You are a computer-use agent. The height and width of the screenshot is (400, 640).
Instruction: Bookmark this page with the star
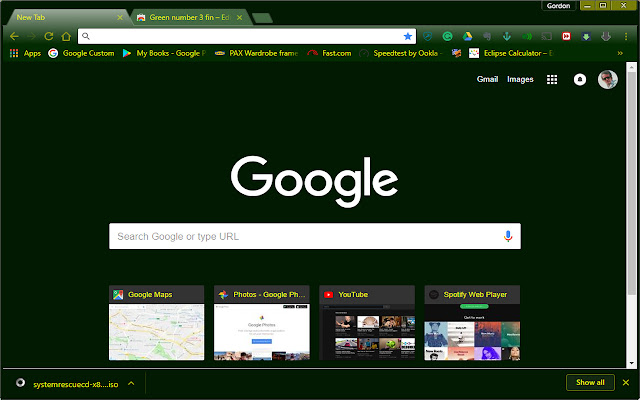(x=407, y=36)
